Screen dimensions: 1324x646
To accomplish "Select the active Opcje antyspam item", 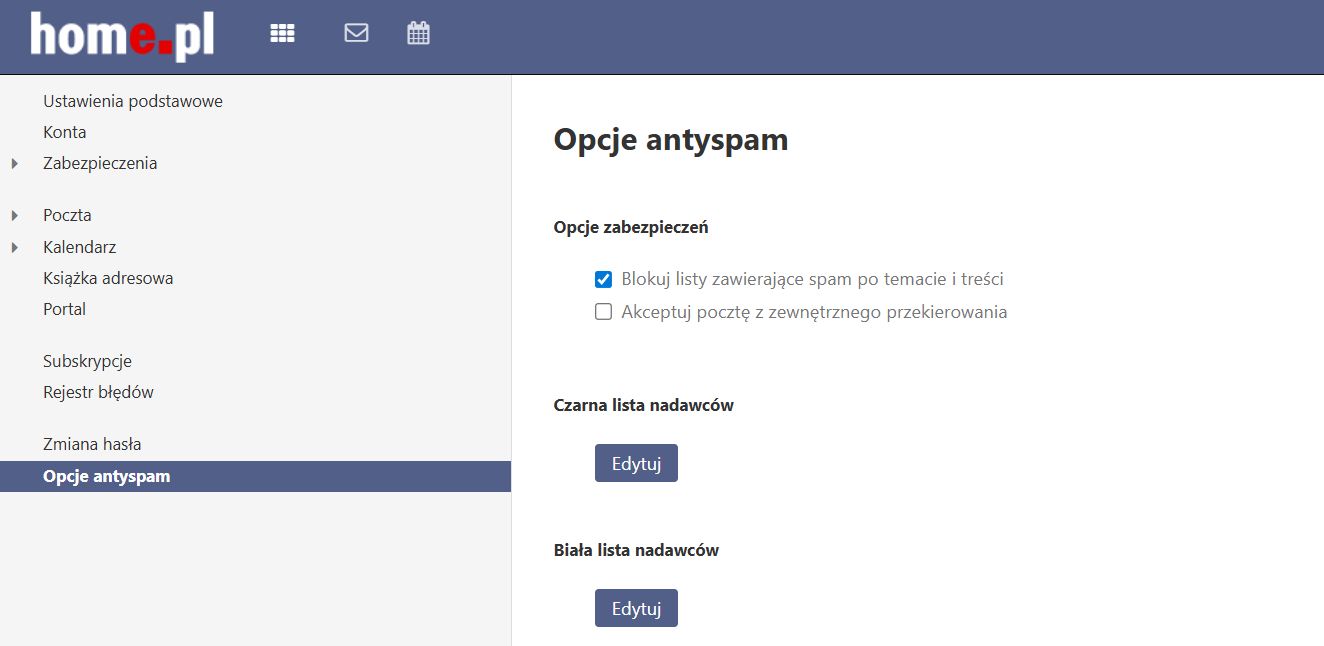I will pyautogui.click(x=106, y=476).
